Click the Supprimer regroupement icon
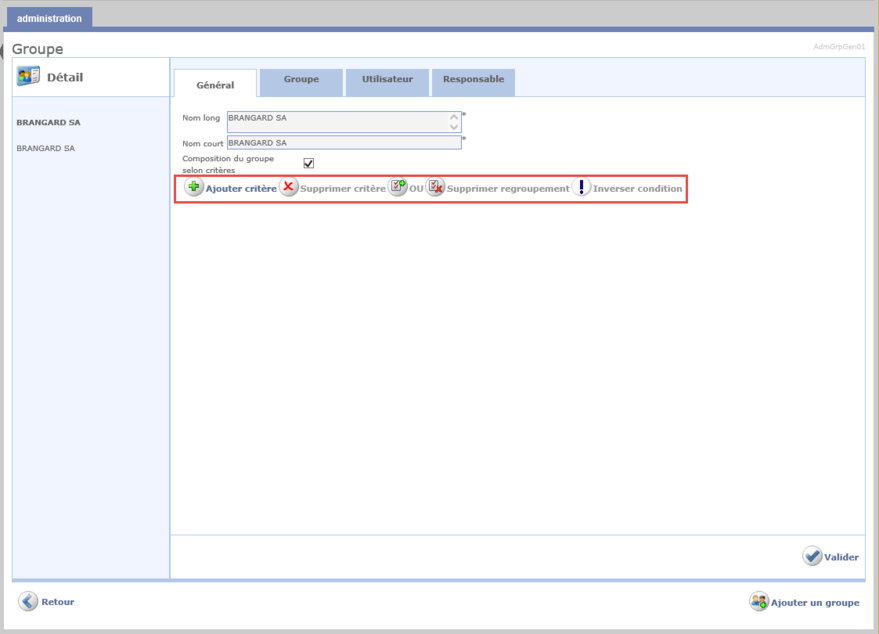879x634 pixels. pos(435,188)
